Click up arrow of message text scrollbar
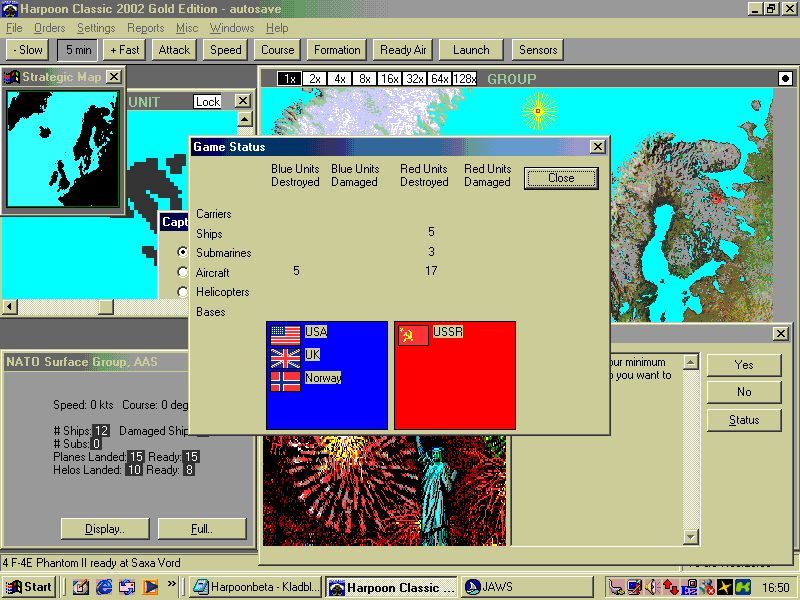 (x=690, y=362)
